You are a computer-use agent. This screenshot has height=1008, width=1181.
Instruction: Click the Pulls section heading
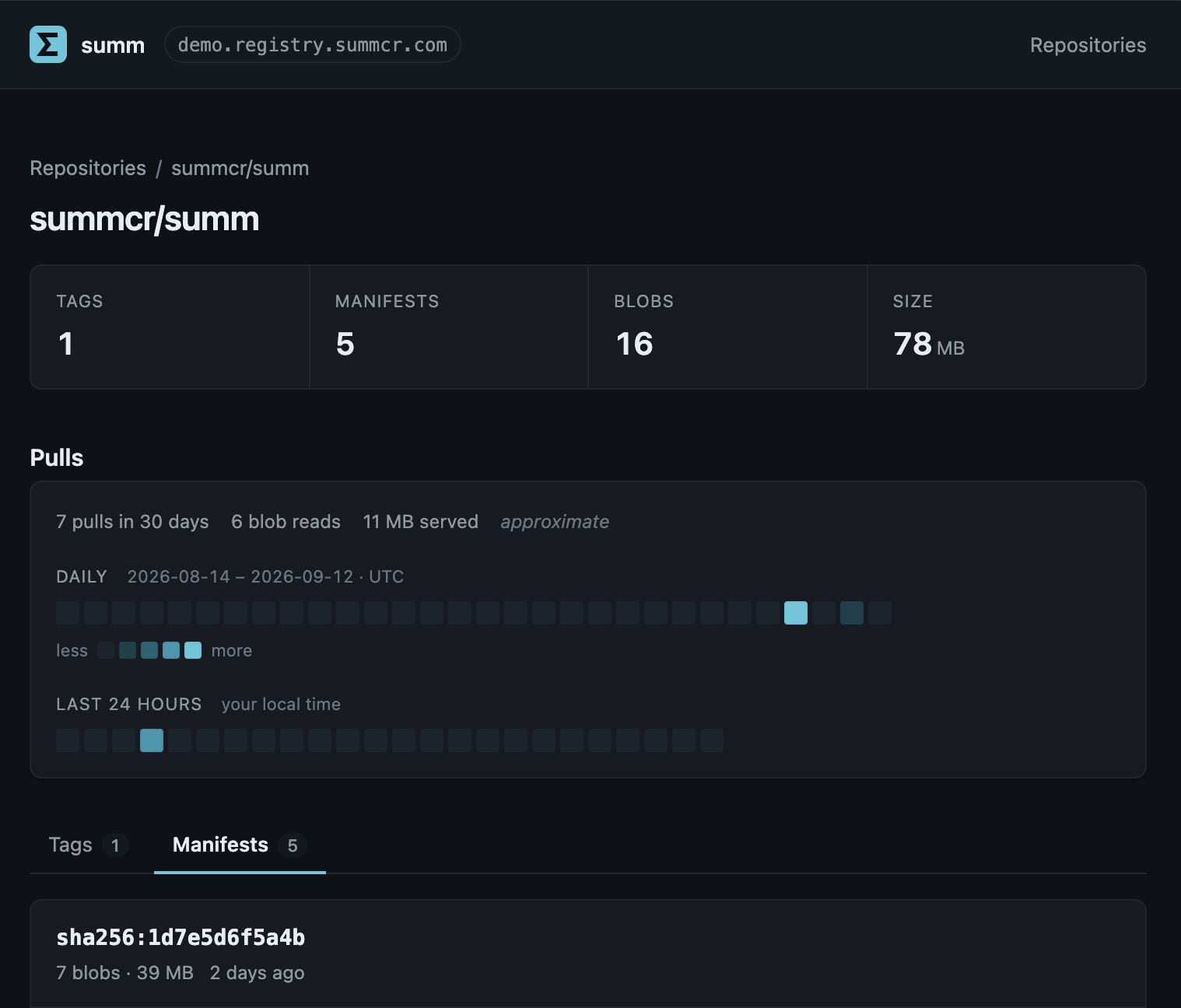(x=57, y=457)
